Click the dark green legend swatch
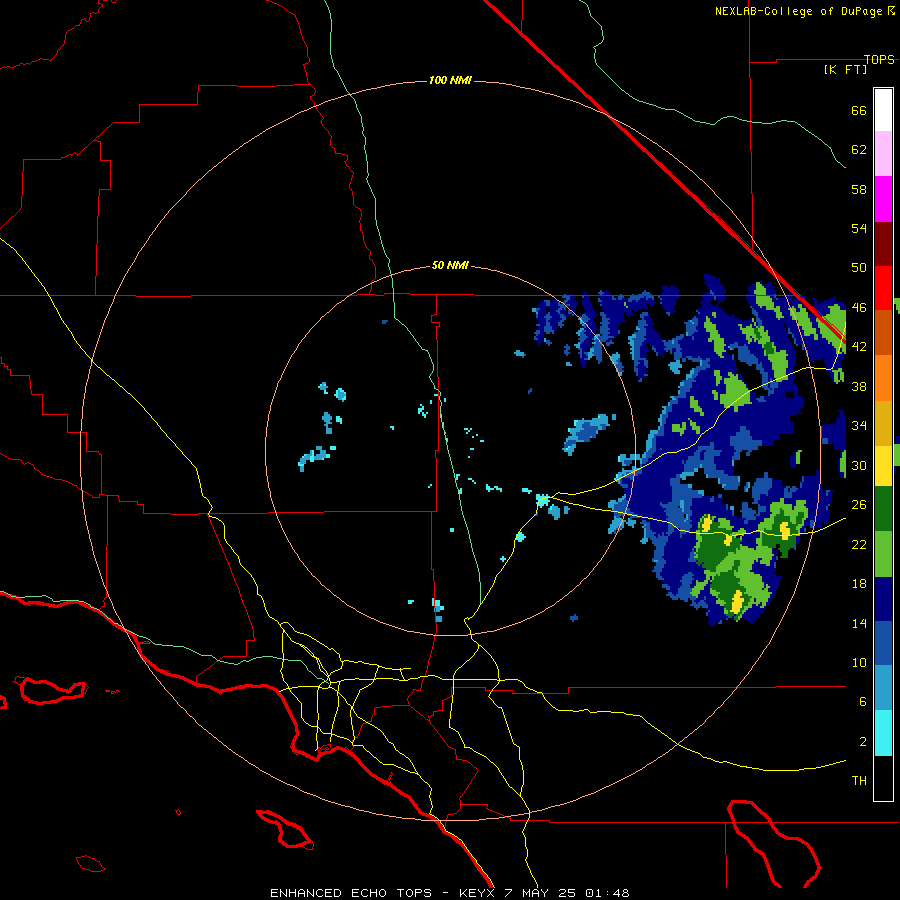Screen dimensions: 900x900 click(883, 509)
